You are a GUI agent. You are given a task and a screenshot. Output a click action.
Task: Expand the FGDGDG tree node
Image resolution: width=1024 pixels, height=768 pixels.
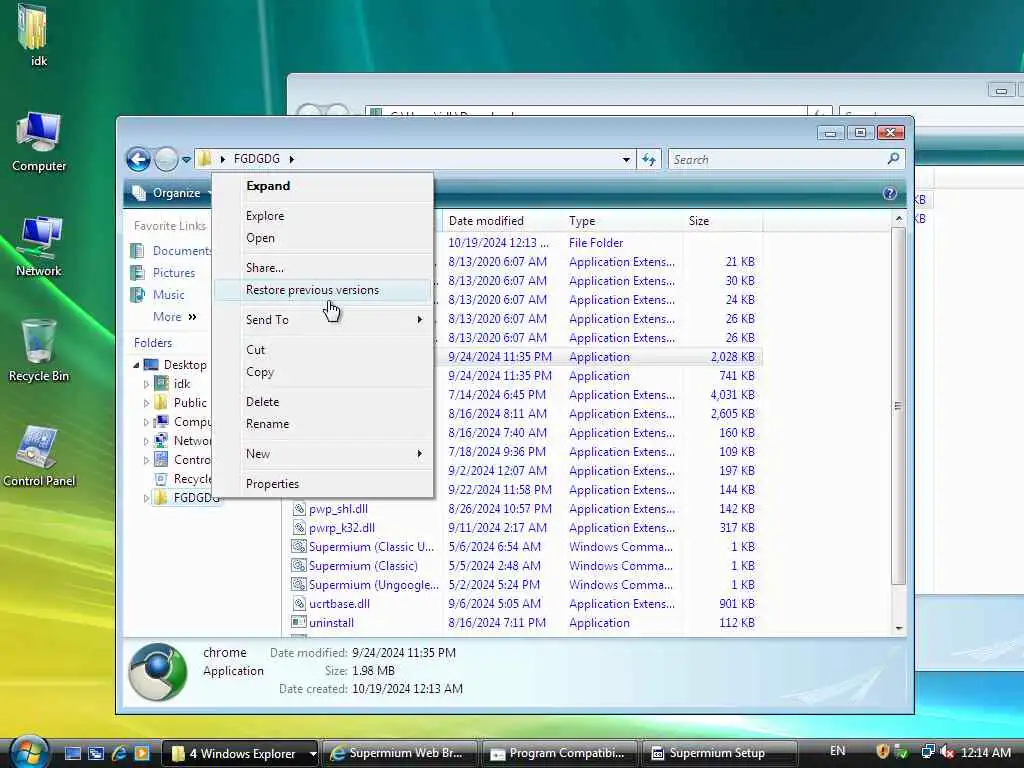point(146,498)
